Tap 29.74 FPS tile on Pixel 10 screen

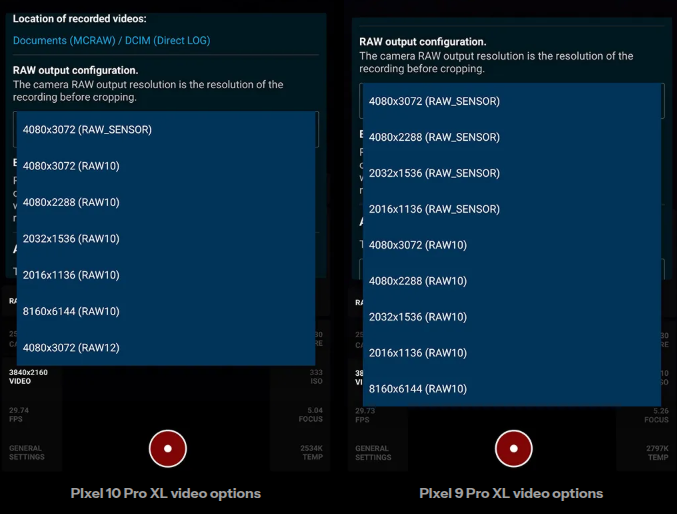pyautogui.click(x=19, y=415)
